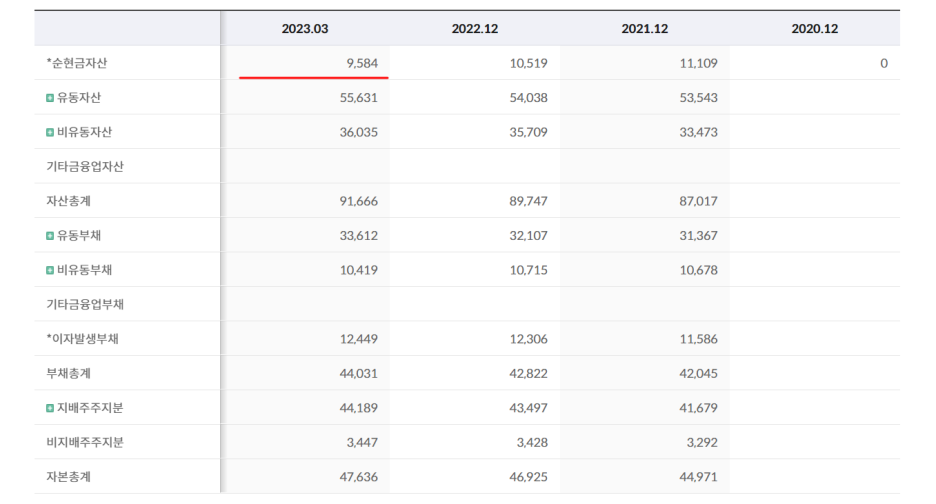Image resolution: width=936 pixels, height=504 pixels.
Task: Click the 지배주주지분 value 44,189
Action: click(359, 408)
